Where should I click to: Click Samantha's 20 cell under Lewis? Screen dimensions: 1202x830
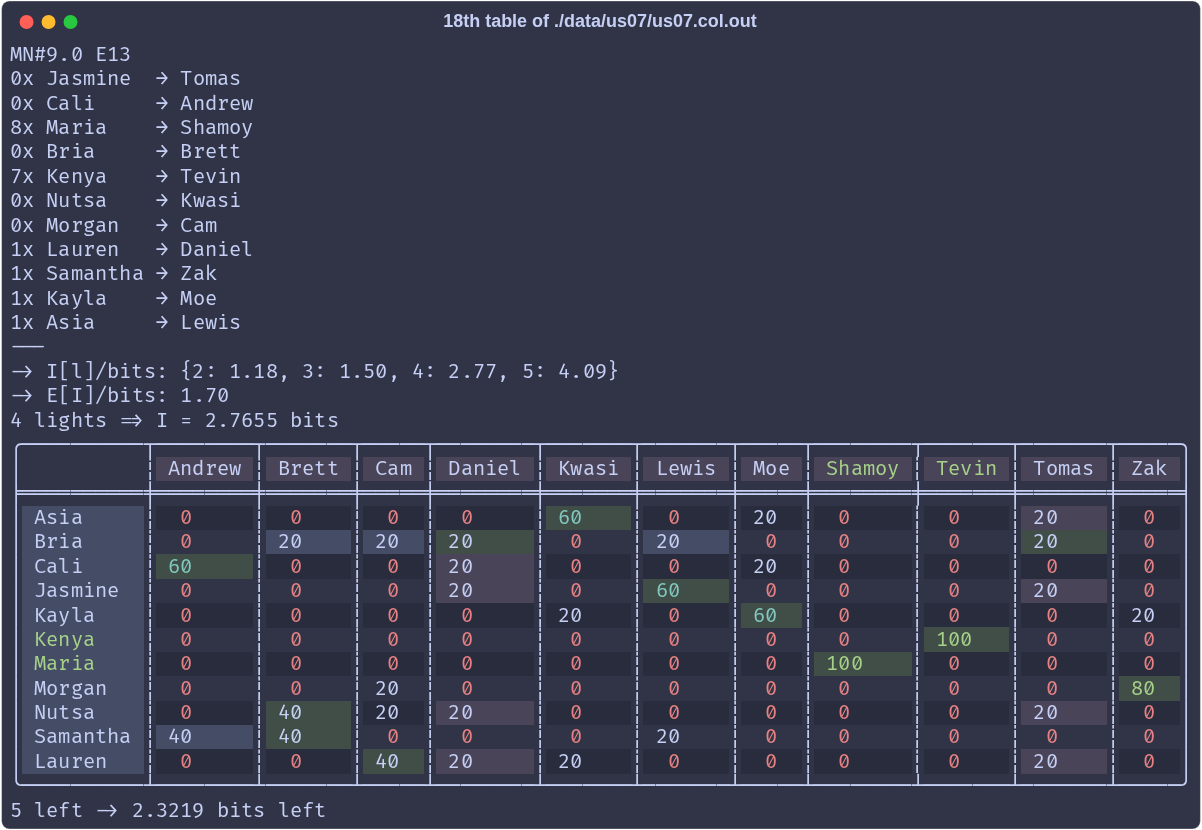(x=686, y=736)
